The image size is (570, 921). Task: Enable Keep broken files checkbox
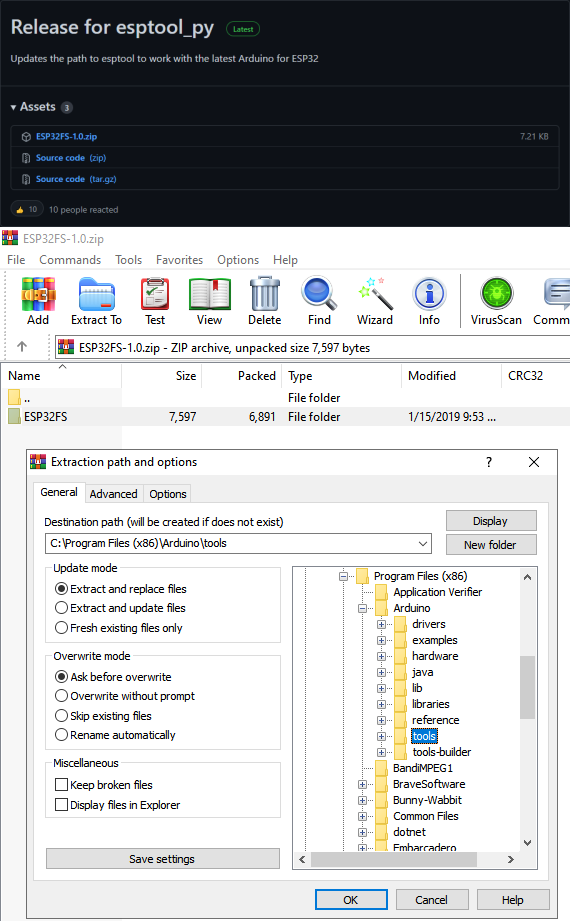click(x=61, y=785)
